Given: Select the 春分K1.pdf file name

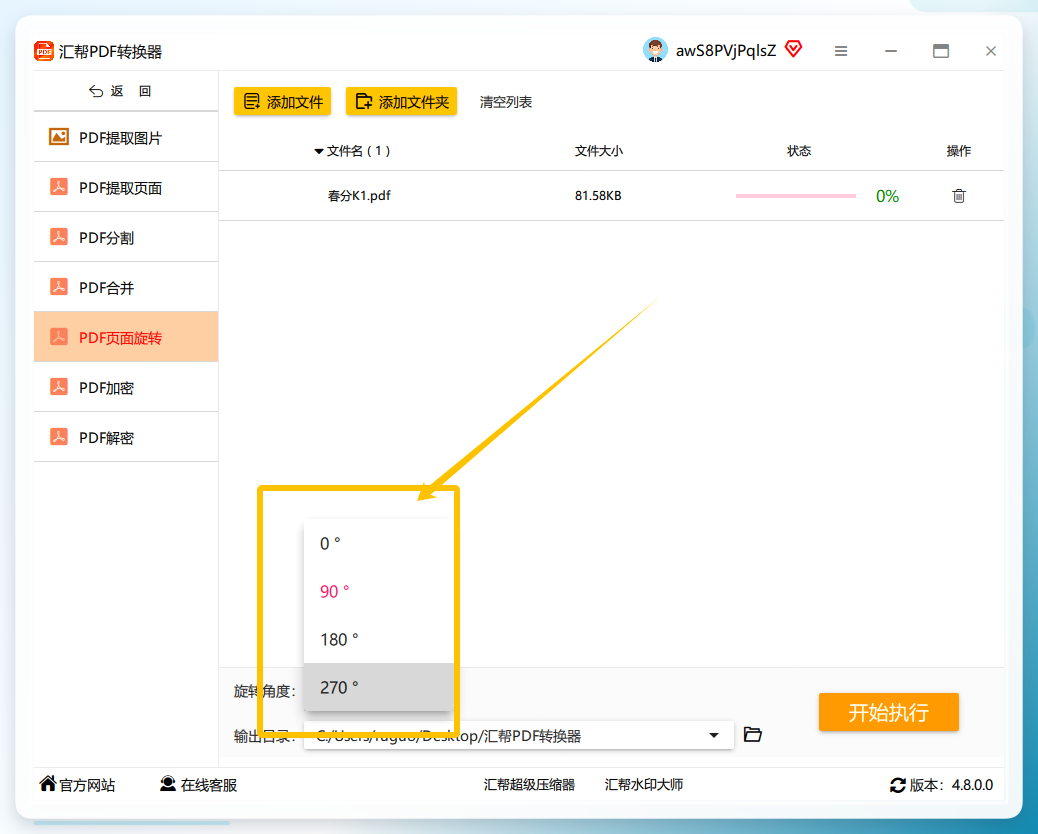Looking at the screenshot, I should tap(359, 196).
